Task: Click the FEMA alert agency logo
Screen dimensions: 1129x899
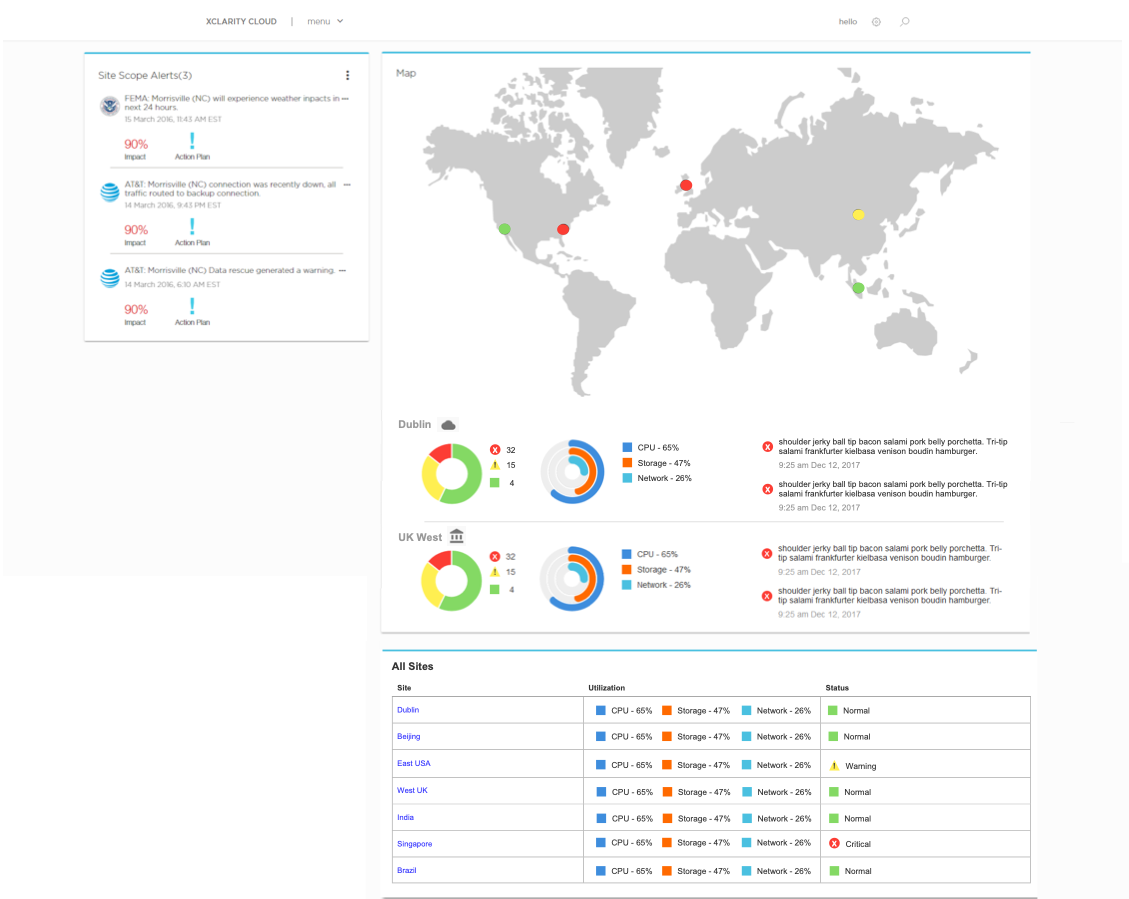Action: [x=110, y=106]
